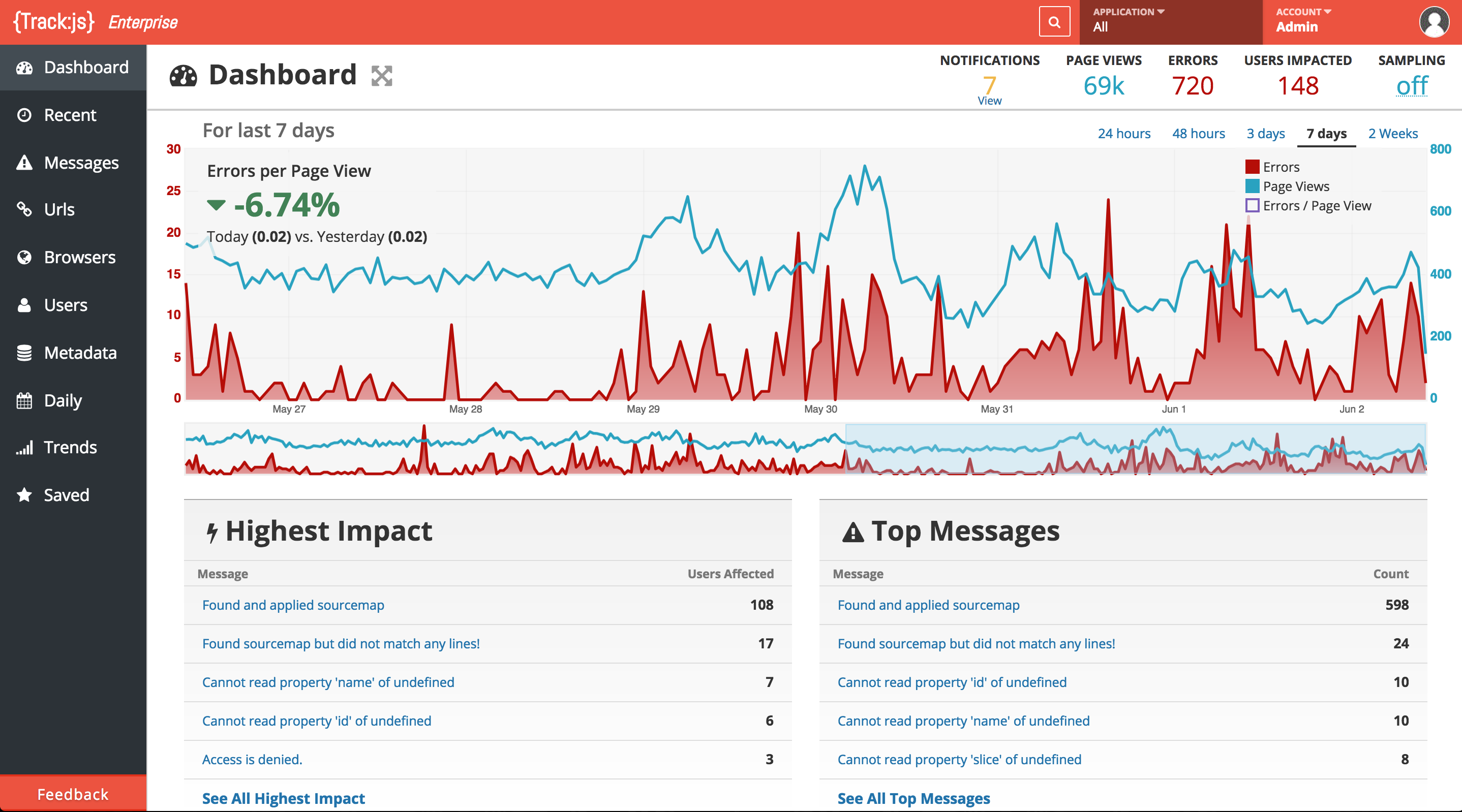Open Metadata via the database icon
Screen dimensions: 1462x812
coord(24,353)
